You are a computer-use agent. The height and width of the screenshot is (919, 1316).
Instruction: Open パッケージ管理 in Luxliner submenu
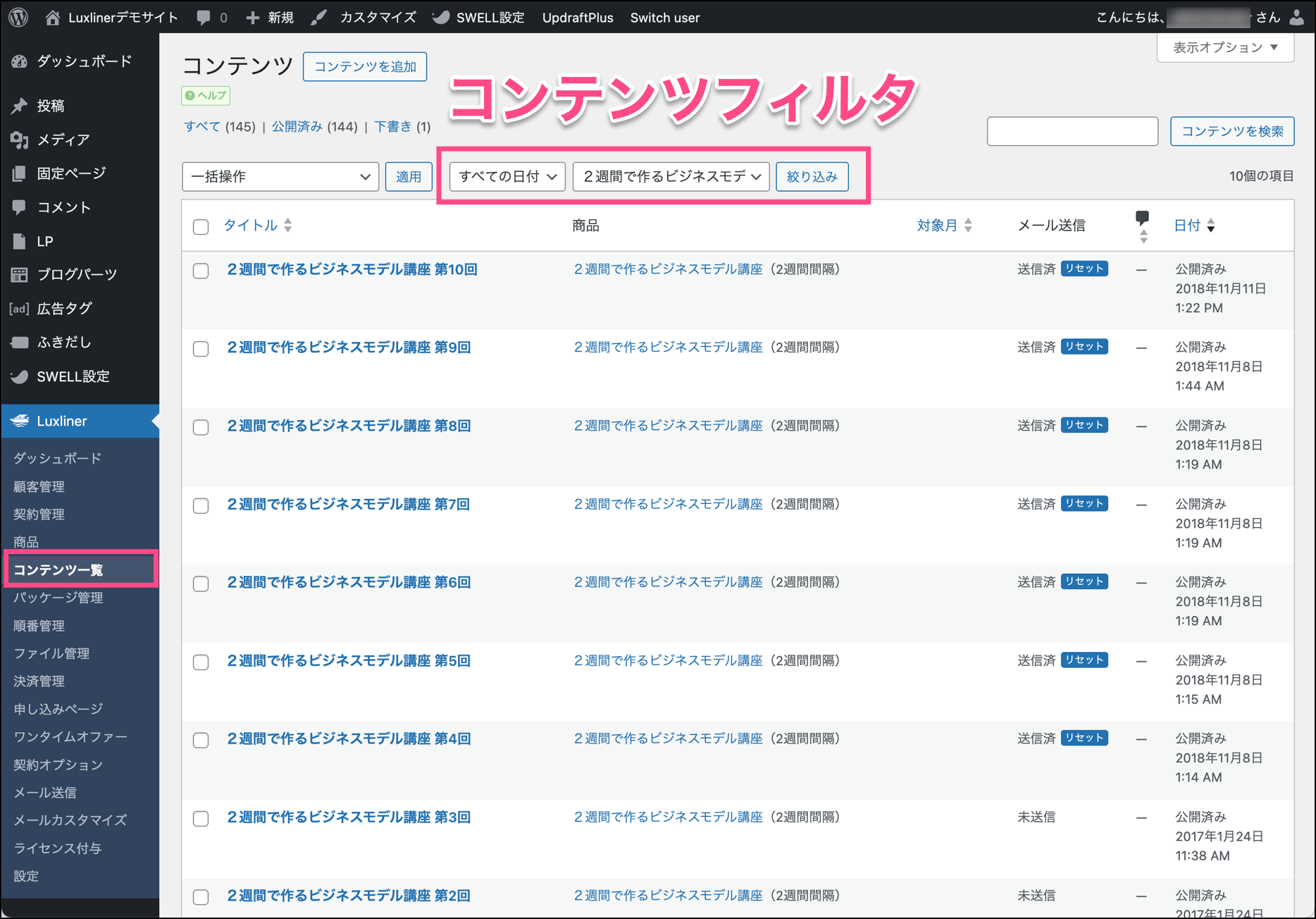click(58, 598)
